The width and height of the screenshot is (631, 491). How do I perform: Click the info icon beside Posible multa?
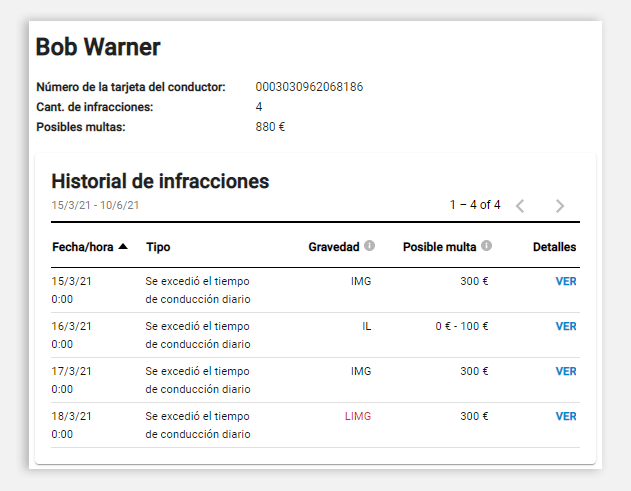pyautogui.click(x=487, y=246)
